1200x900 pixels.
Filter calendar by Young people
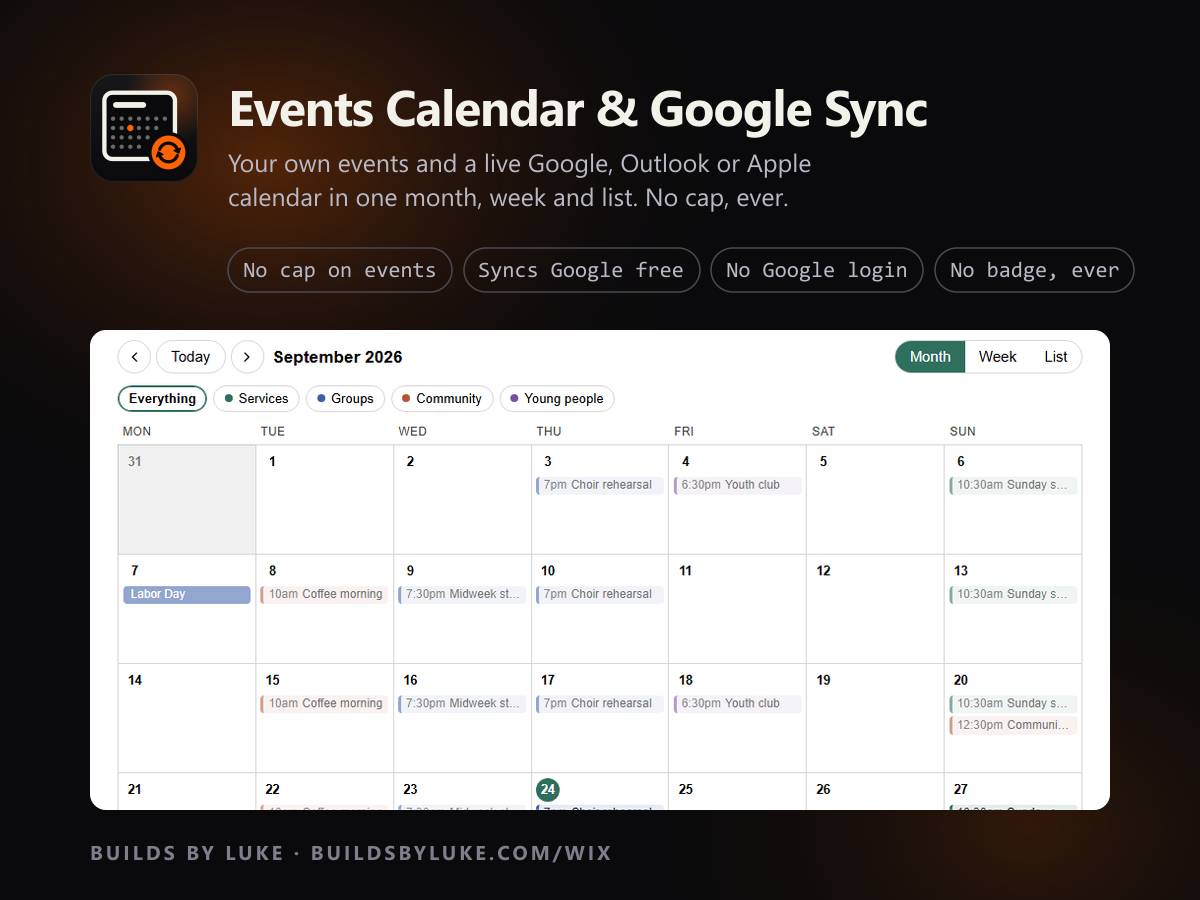[557, 398]
